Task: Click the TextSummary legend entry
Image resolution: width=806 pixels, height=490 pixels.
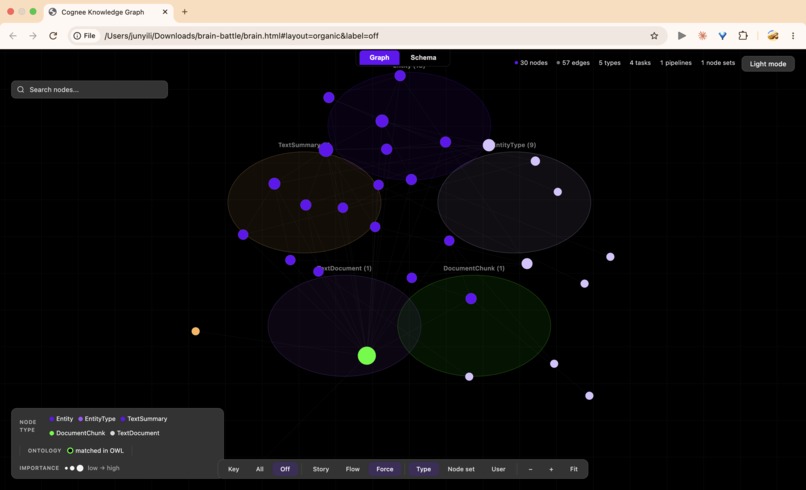Action: click(x=143, y=419)
